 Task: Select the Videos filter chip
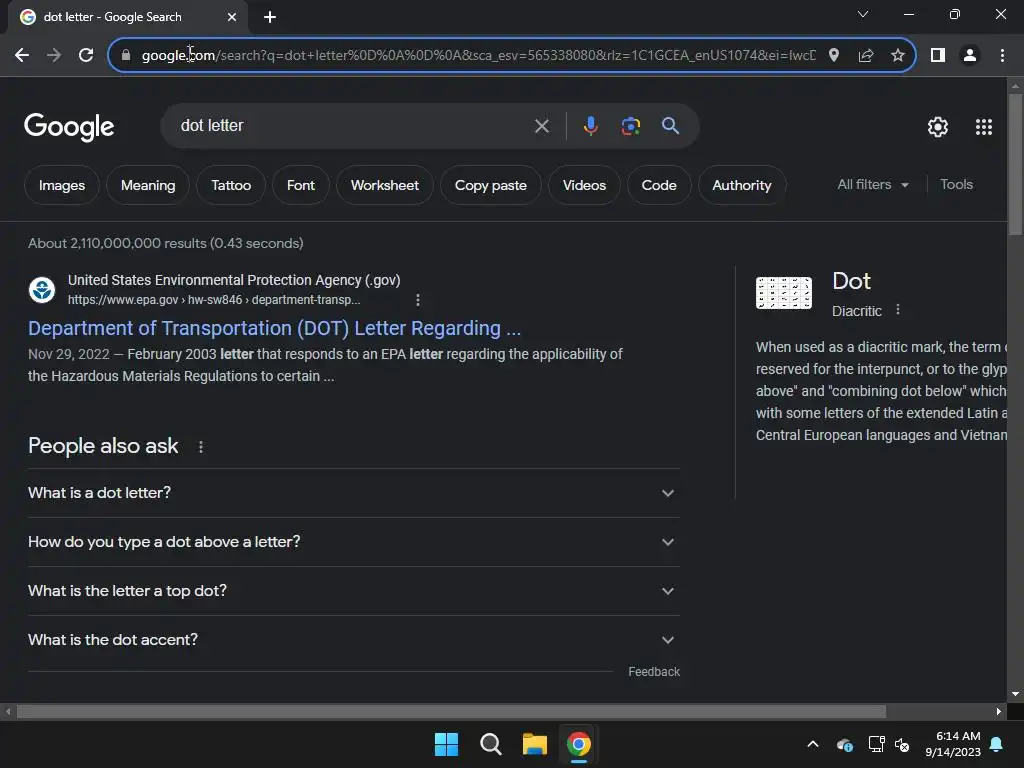pos(584,185)
